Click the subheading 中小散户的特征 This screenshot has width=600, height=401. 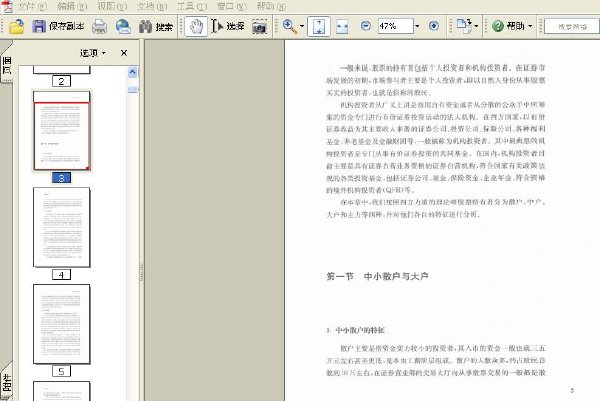click(360, 330)
